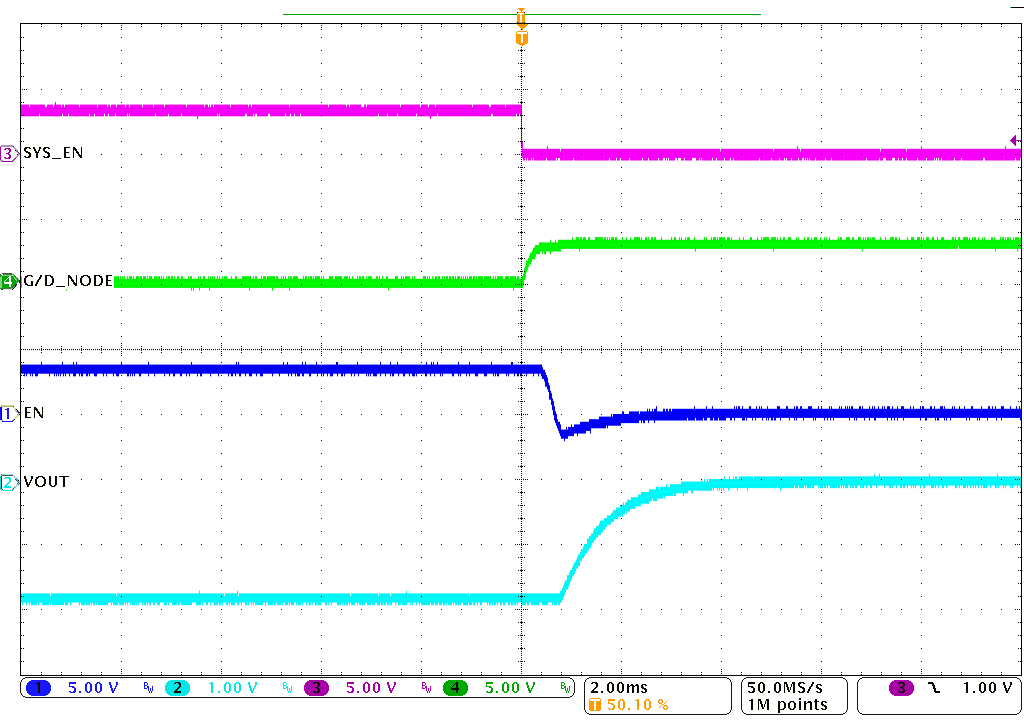Click the channel 4 green badge
The width and height of the screenshot is (1024, 724).
coord(455,688)
